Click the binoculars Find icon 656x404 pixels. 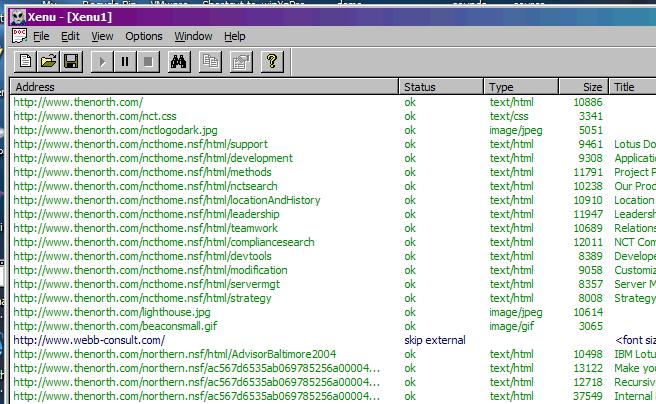[179, 62]
